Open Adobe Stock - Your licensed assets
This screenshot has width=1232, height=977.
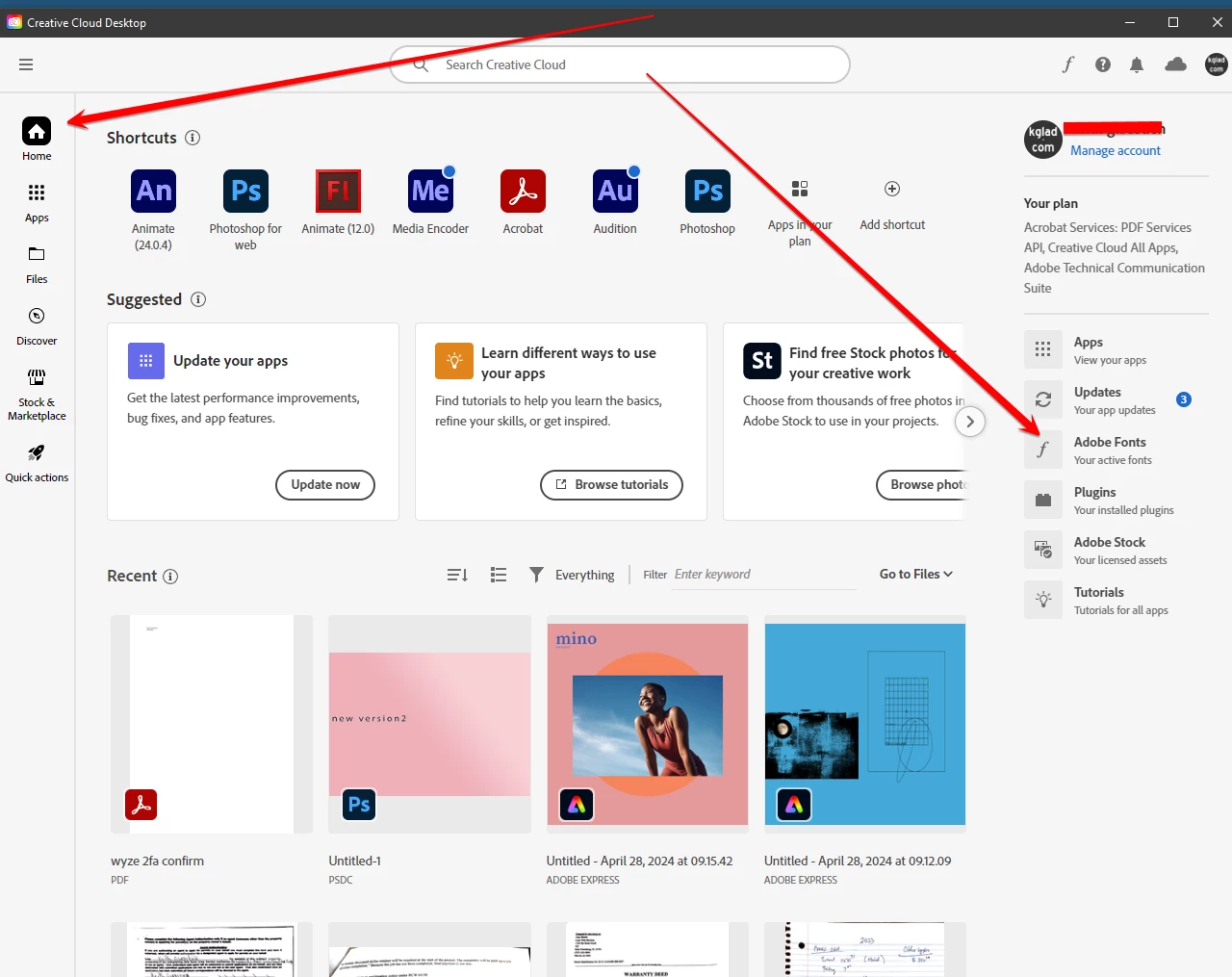[1116, 550]
